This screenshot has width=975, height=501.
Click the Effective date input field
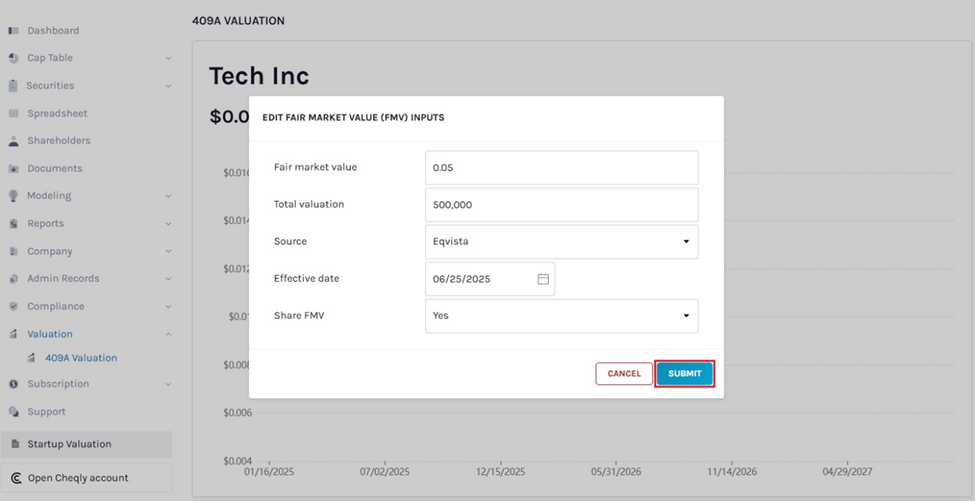click(x=490, y=279)
